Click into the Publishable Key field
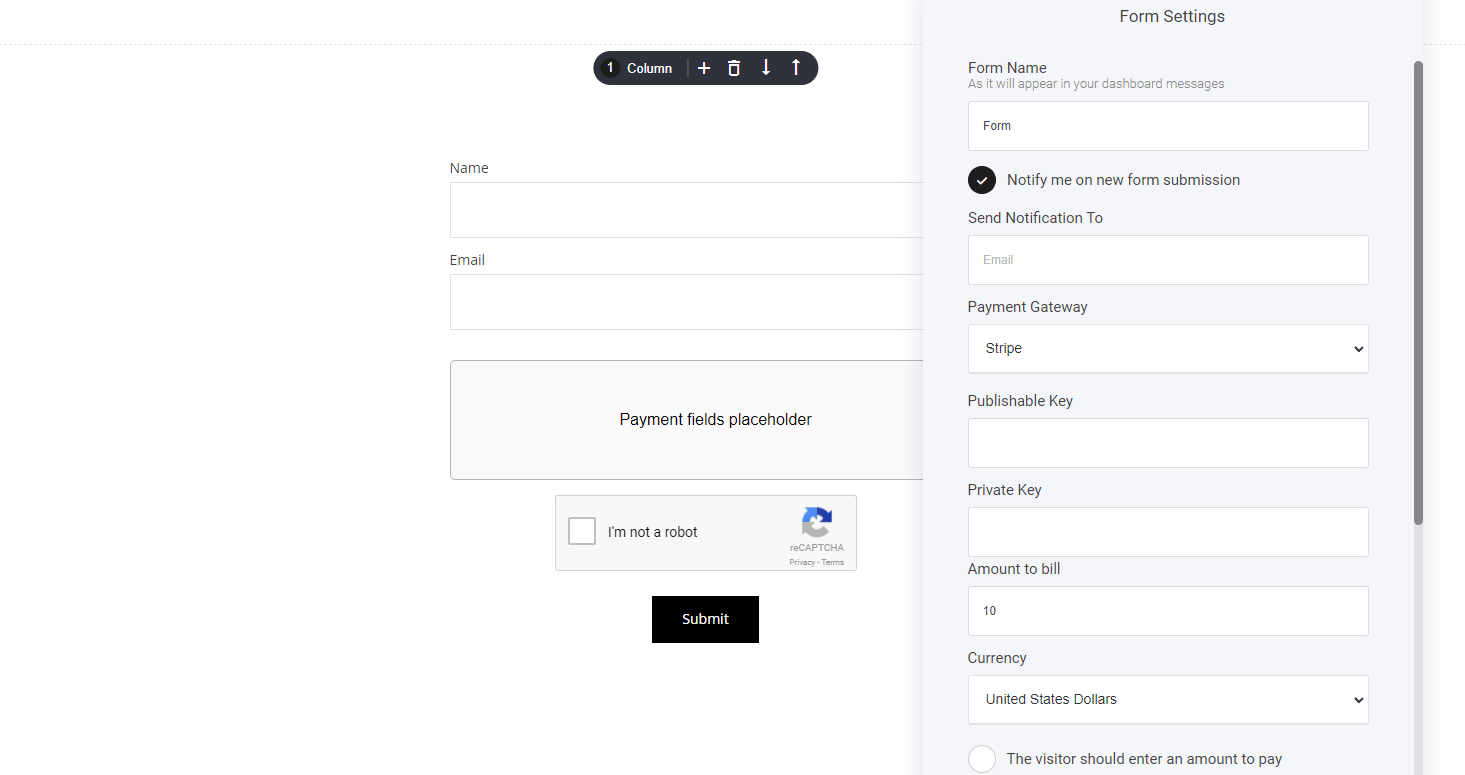 click(x=1167, y=443)
